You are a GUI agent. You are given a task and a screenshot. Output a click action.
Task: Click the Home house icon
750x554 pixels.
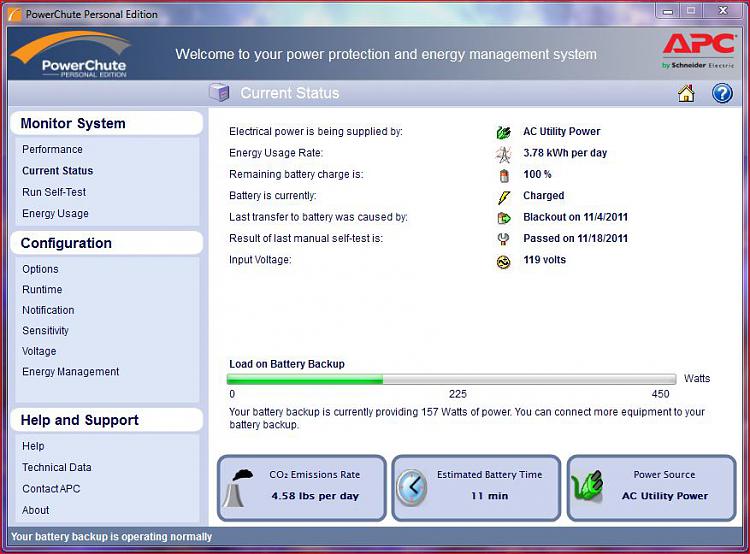pyautogui.click(x=686, y=93)
